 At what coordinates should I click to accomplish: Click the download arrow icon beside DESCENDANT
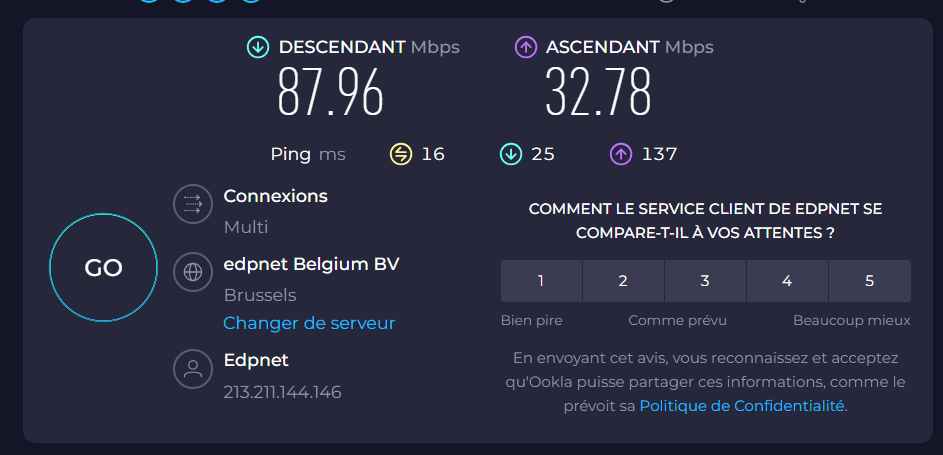coord(258,47)
